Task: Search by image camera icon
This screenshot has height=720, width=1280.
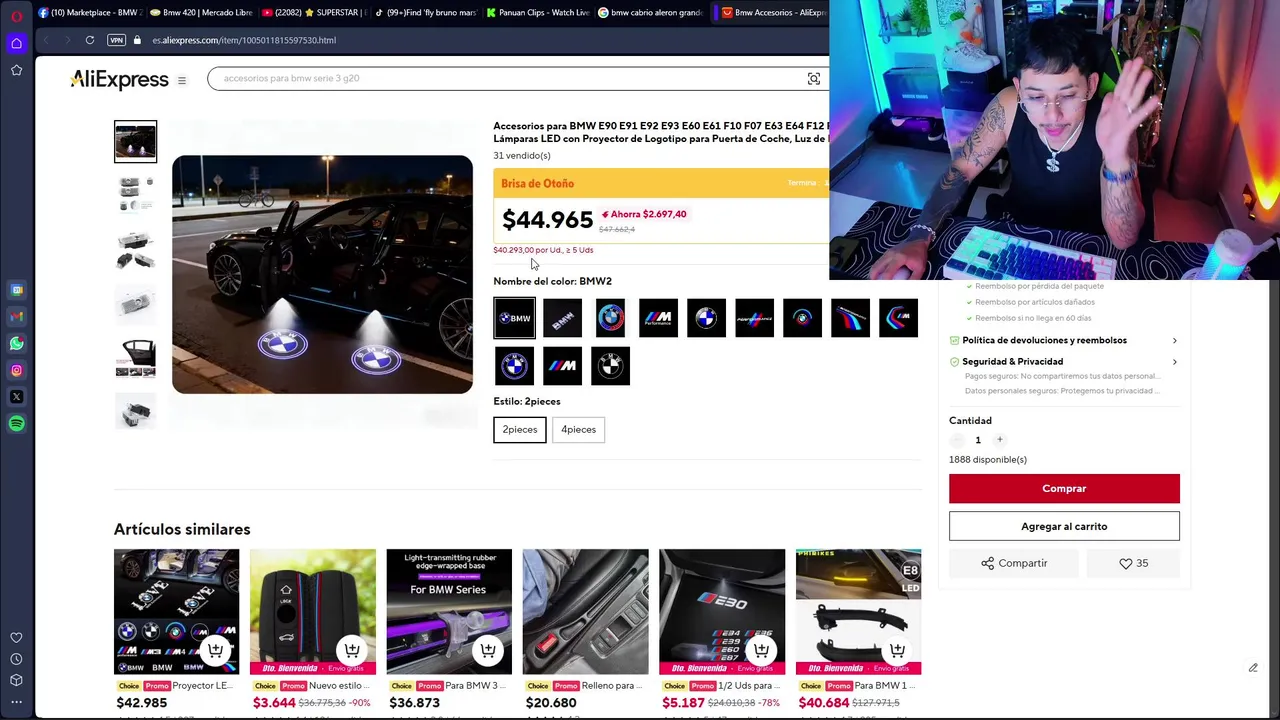Action: coord(814,79)
